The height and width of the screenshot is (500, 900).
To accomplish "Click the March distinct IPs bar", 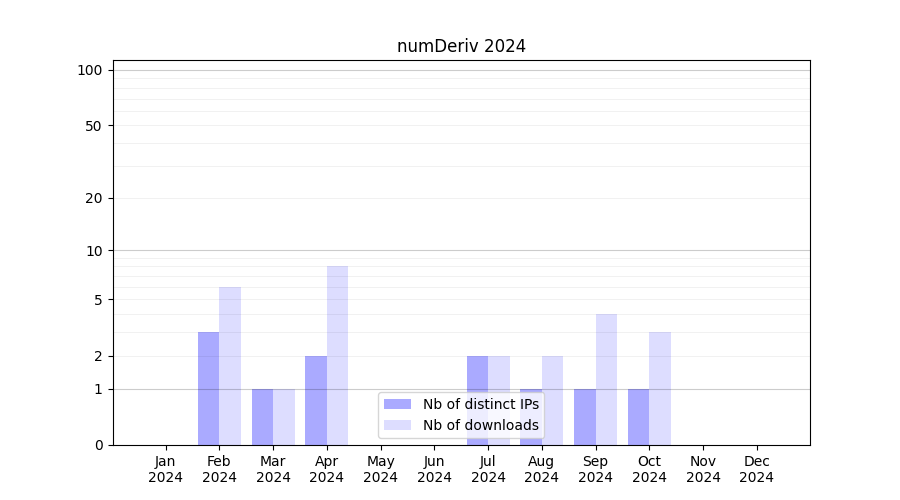I will pos(262,417).
